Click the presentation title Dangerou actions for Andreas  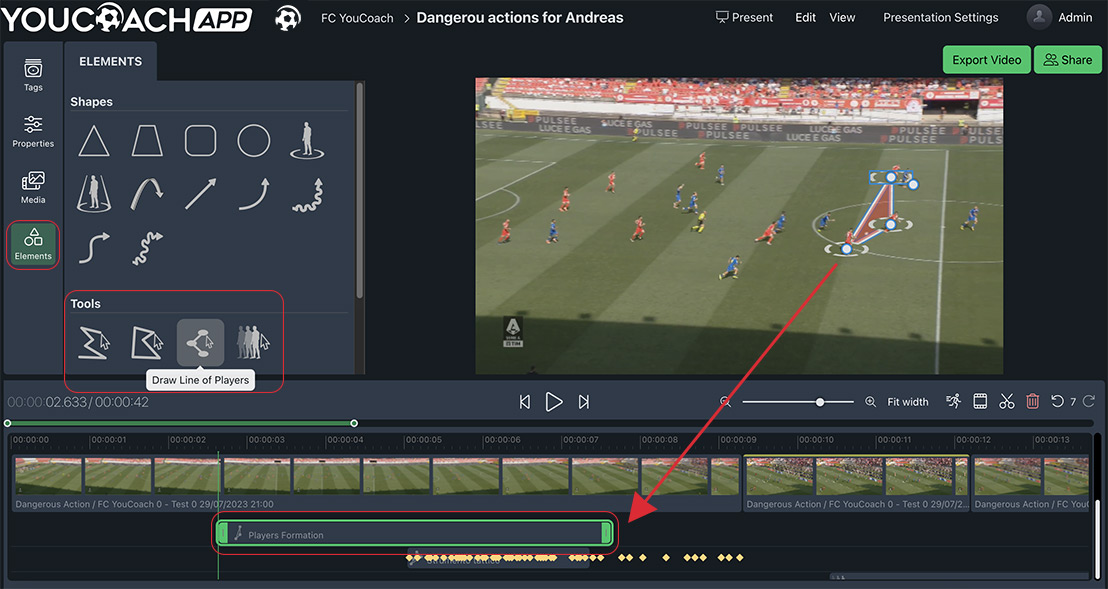tap(519, 18)
